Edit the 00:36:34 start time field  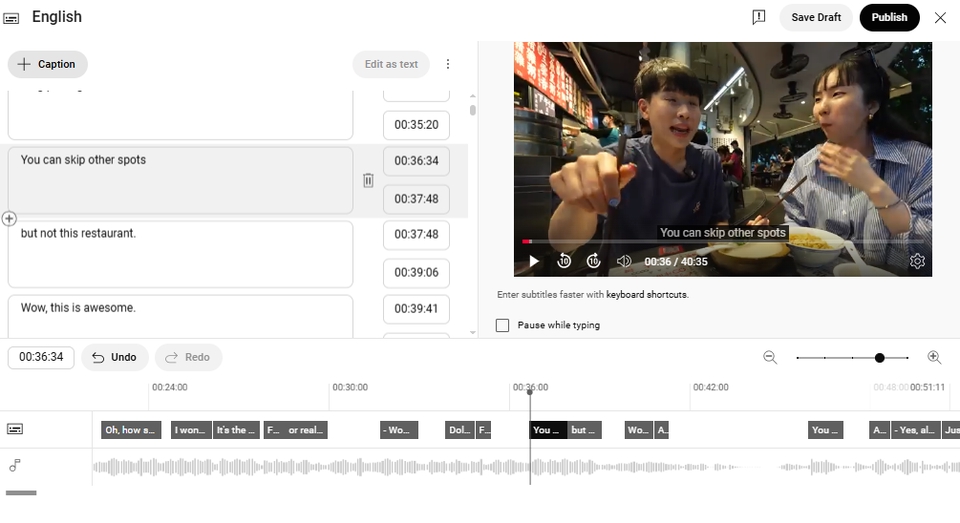click(416, 161)
